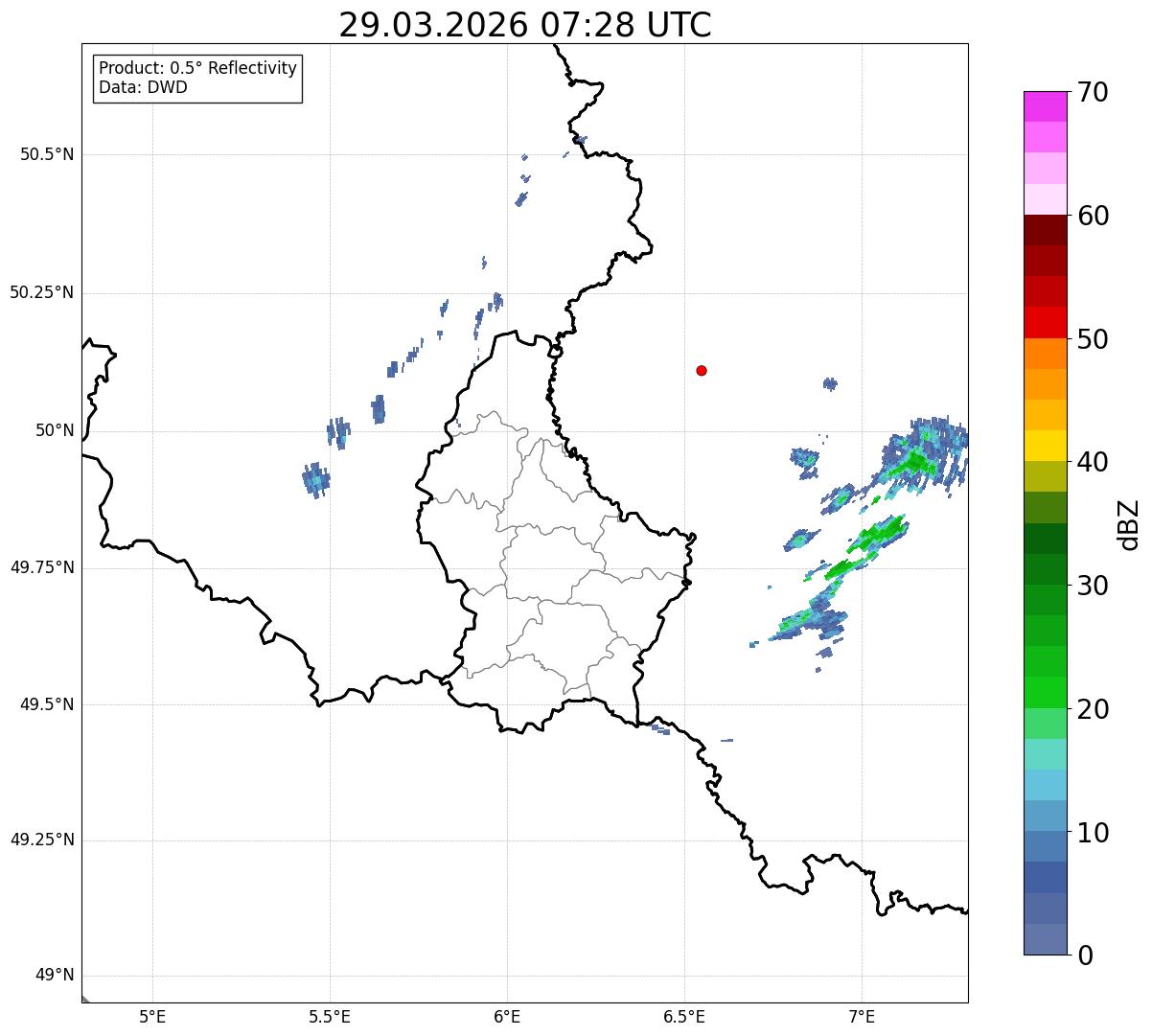Click the Data: DWD label
Viewport: 1152px width, 1036px height.
pyautogui.click(x=143, y=87)
